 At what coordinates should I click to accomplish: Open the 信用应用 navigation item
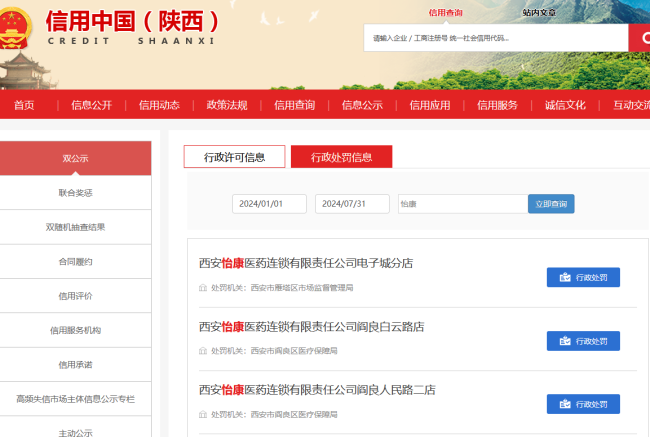point(430,105)
